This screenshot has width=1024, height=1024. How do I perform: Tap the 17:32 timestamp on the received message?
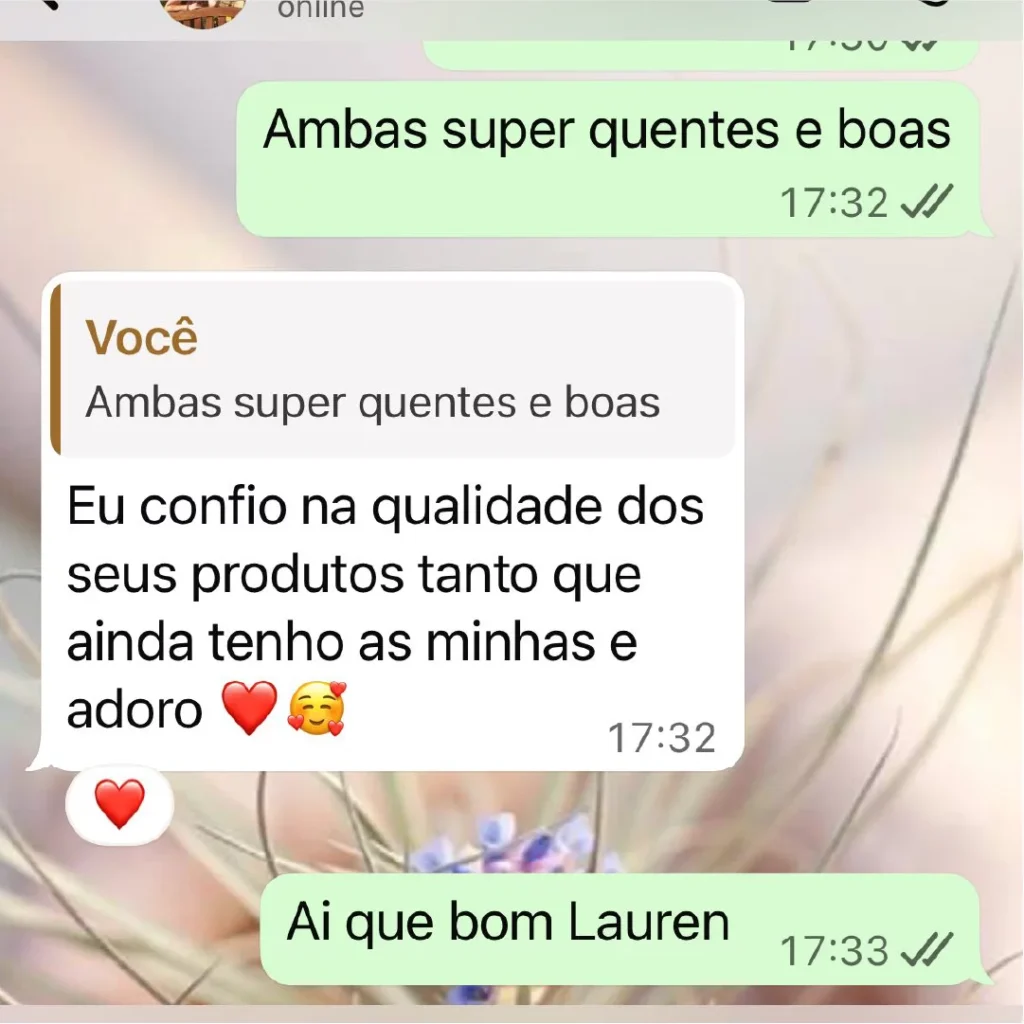(662, 738)
